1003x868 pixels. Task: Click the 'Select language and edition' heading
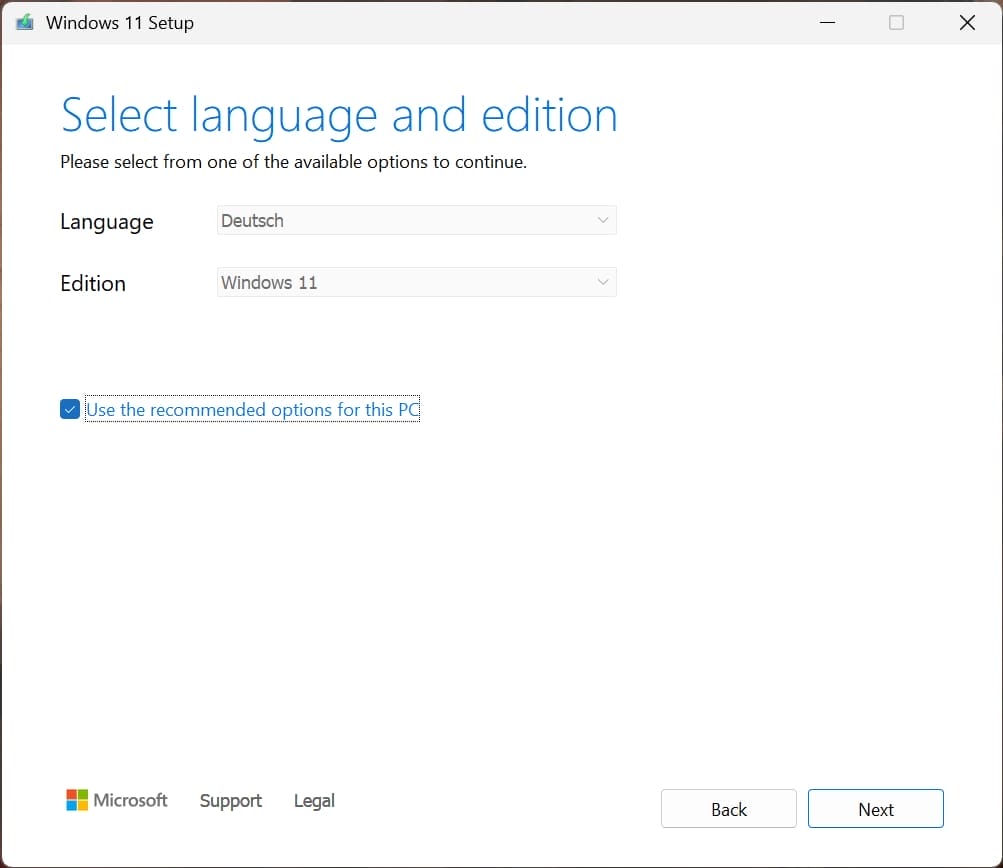[x=338, y=114]
